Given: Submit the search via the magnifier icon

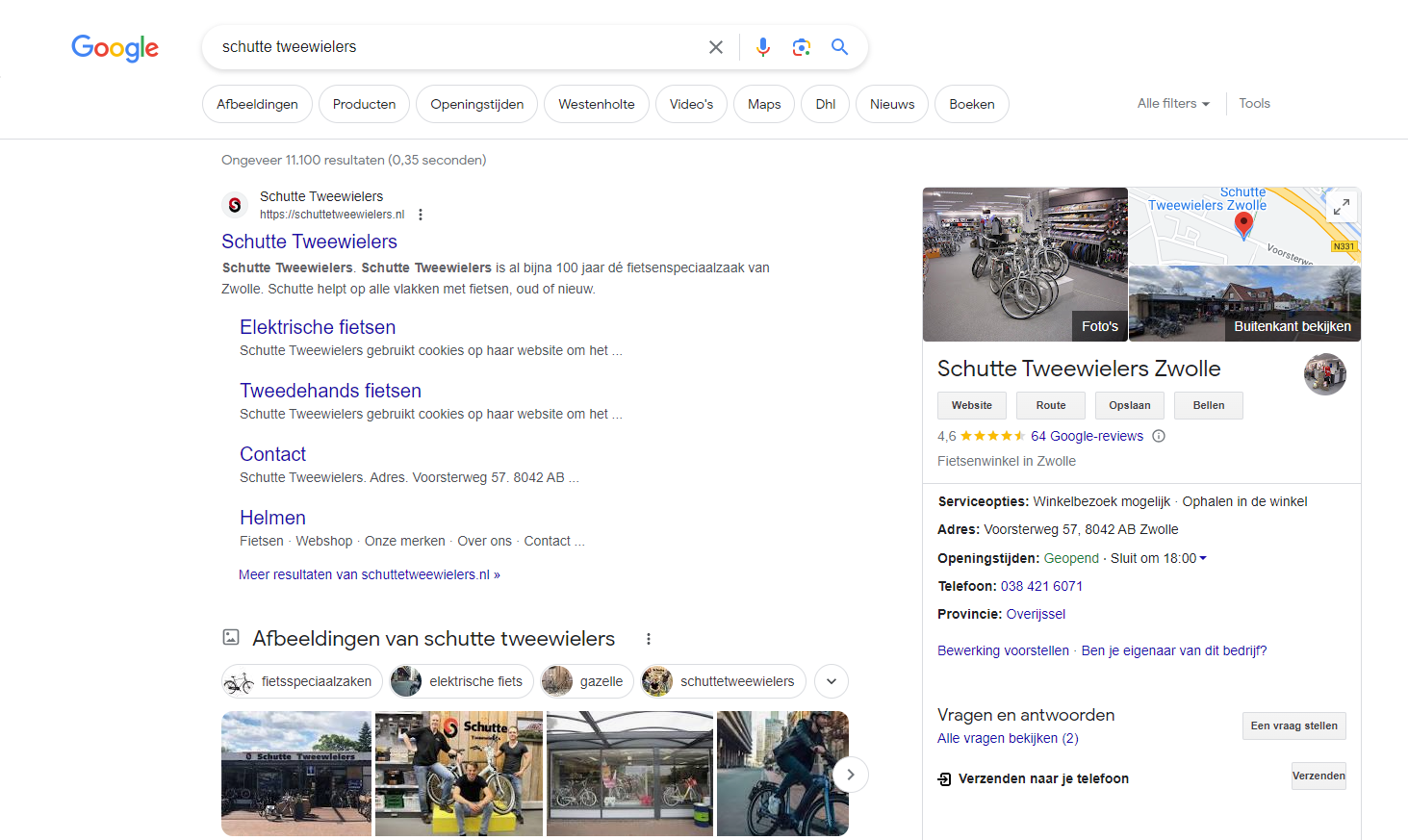Looking at the screenshot, I should tap(839, 46).
